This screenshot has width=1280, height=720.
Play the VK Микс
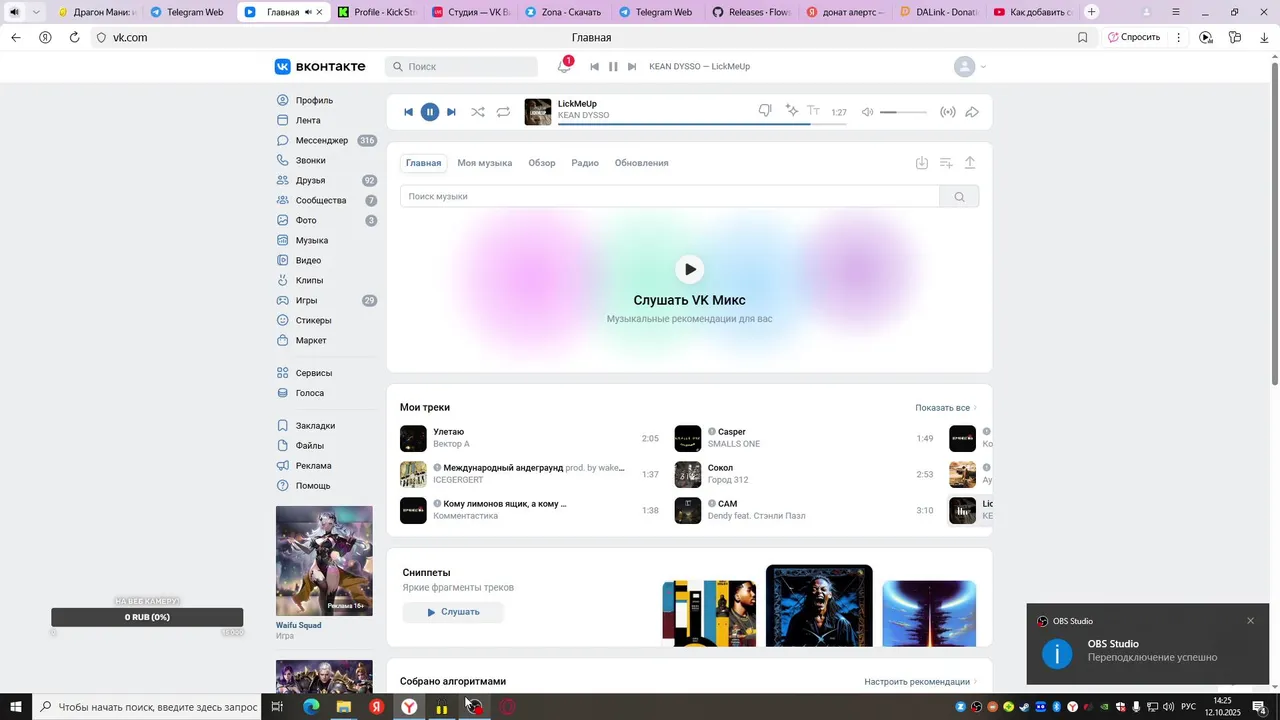pos(690,269)
